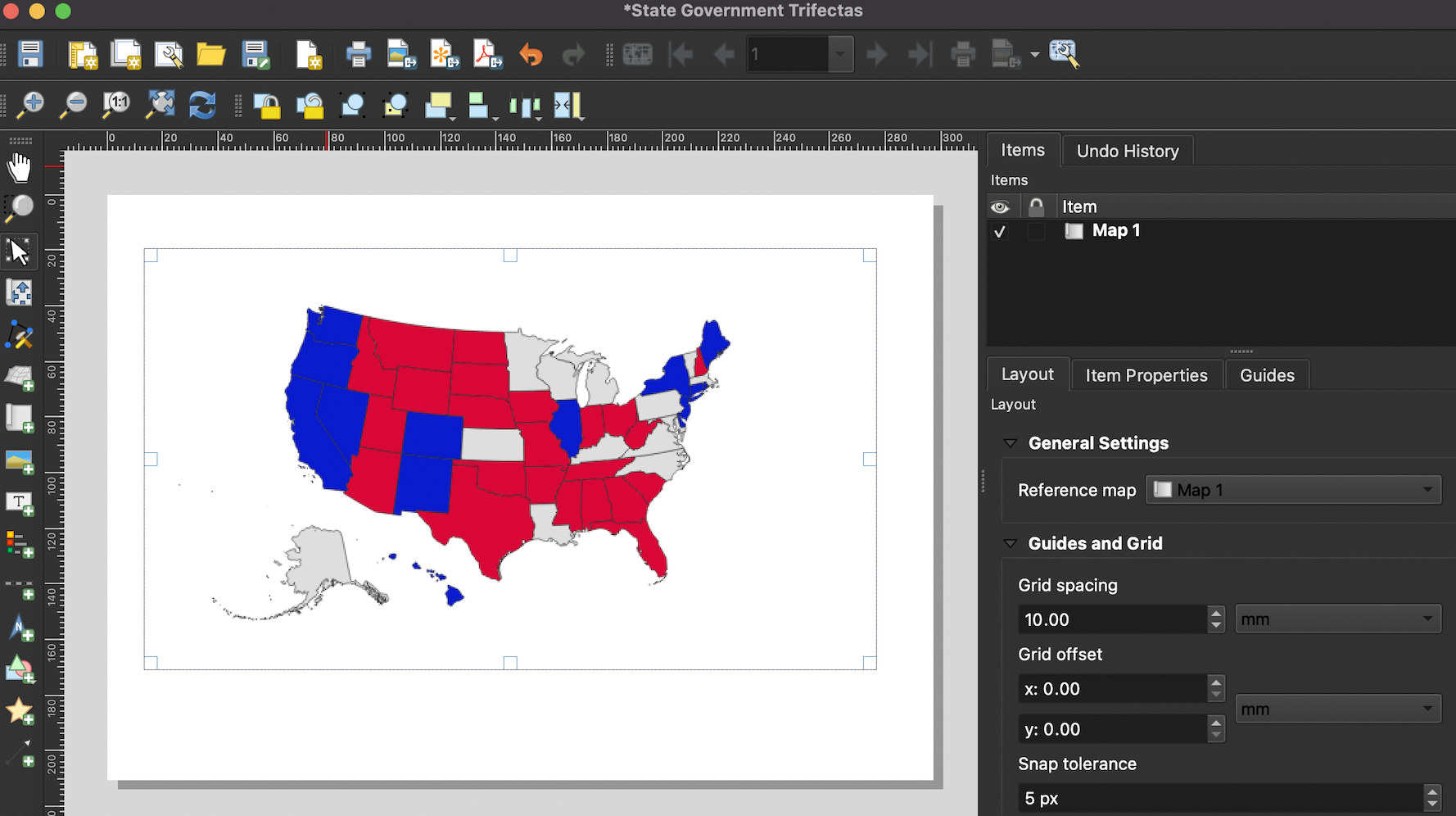Open the grid spacing units dropdown
Image resolution: width=1456 pixels, height=816 pixels.
[x=1338, y=619]
